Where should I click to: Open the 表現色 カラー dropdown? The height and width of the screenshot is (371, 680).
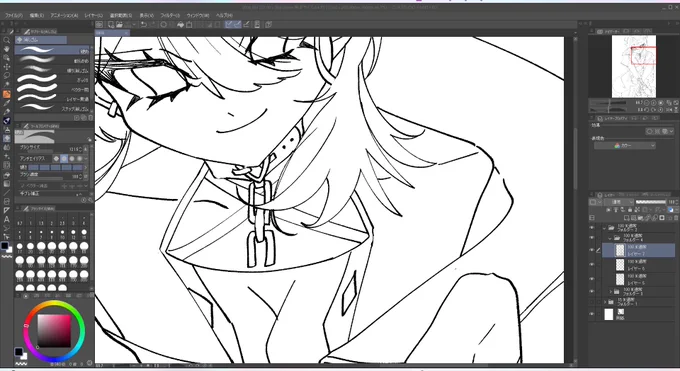click(624, 146)
